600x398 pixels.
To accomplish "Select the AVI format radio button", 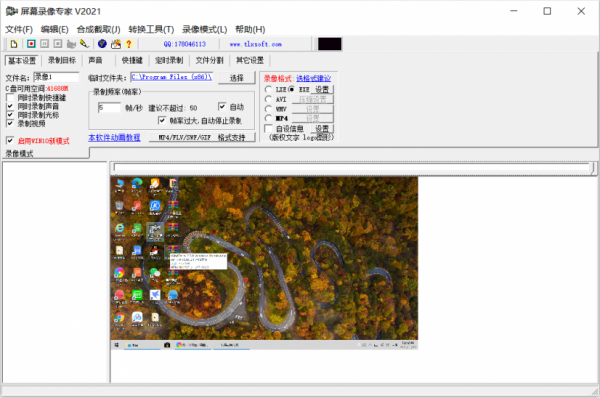I will click(268, 99).
